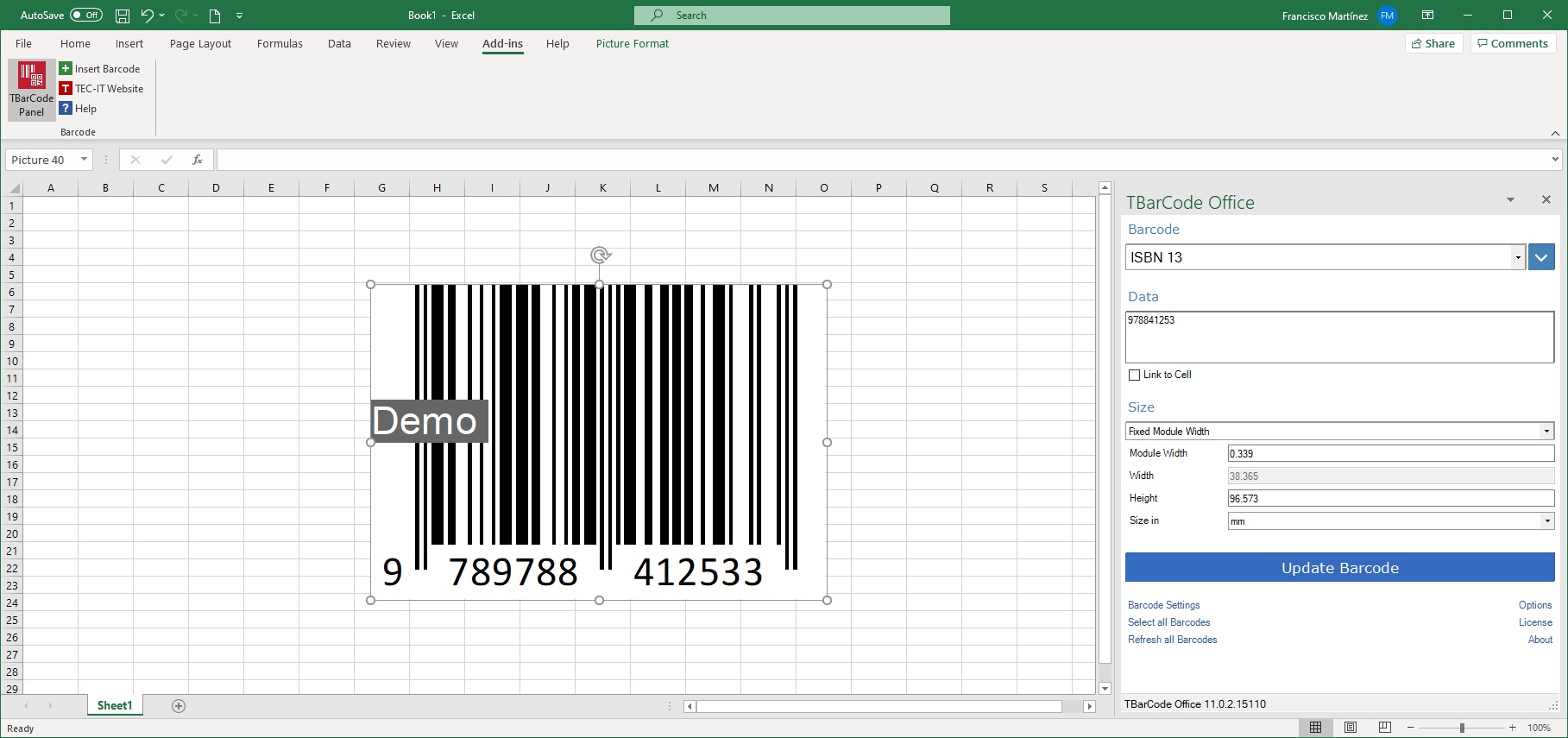This screenshot has height=738, width=1568.
Task: Click the barcode Data text field
Action: click(x=1339, y=337)
